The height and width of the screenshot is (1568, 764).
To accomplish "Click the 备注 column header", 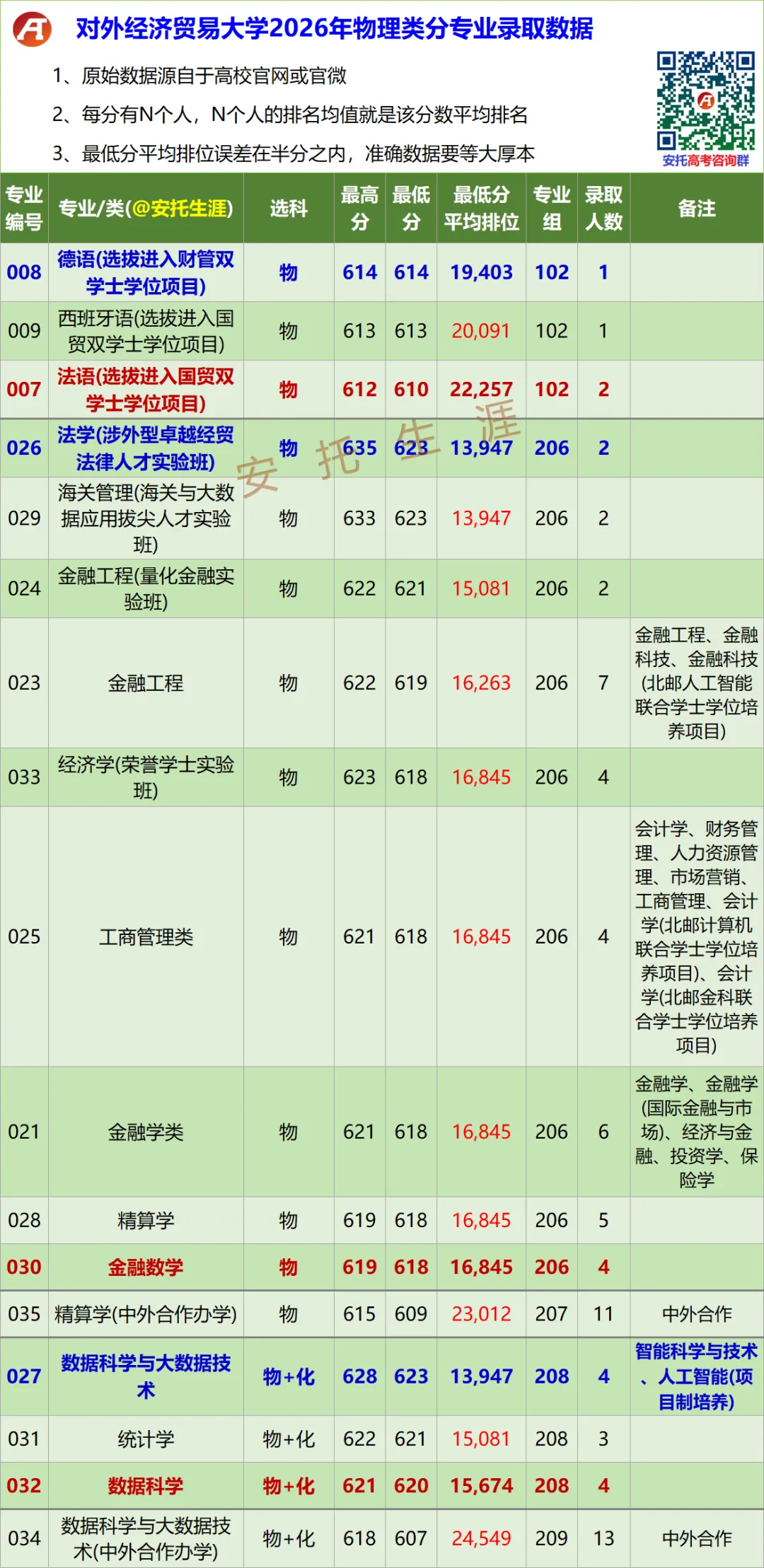I will pos(697,208).
